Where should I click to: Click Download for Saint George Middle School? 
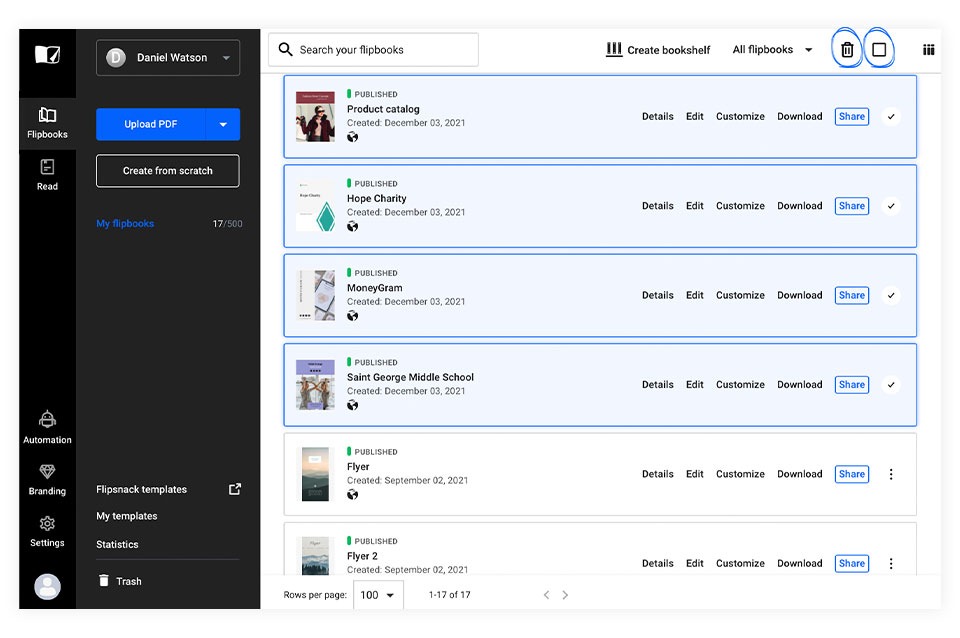coord(800,385)
